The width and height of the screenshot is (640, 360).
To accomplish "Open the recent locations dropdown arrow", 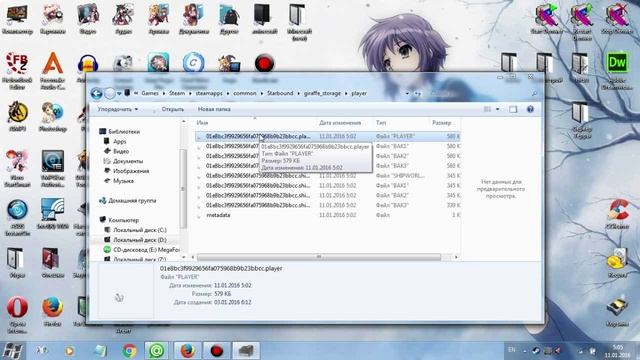I will (x=119, y=93).
